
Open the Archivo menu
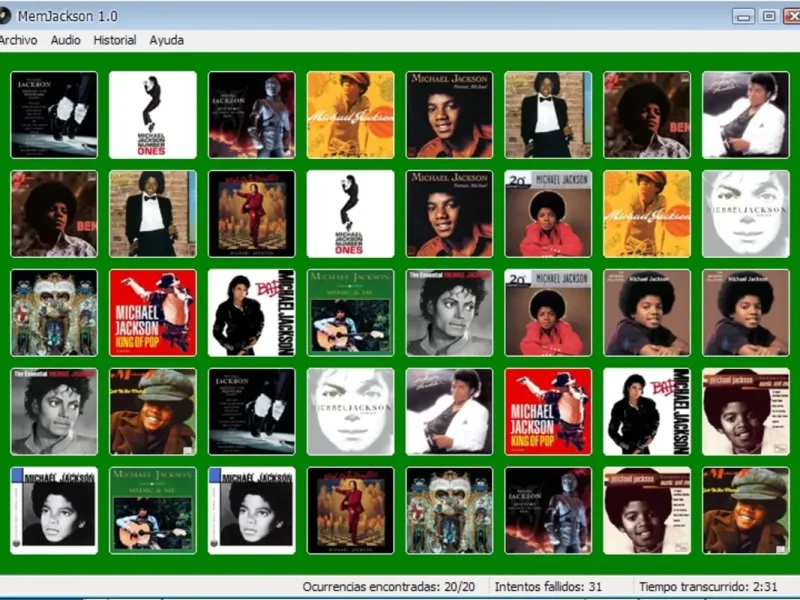(18, 40)
